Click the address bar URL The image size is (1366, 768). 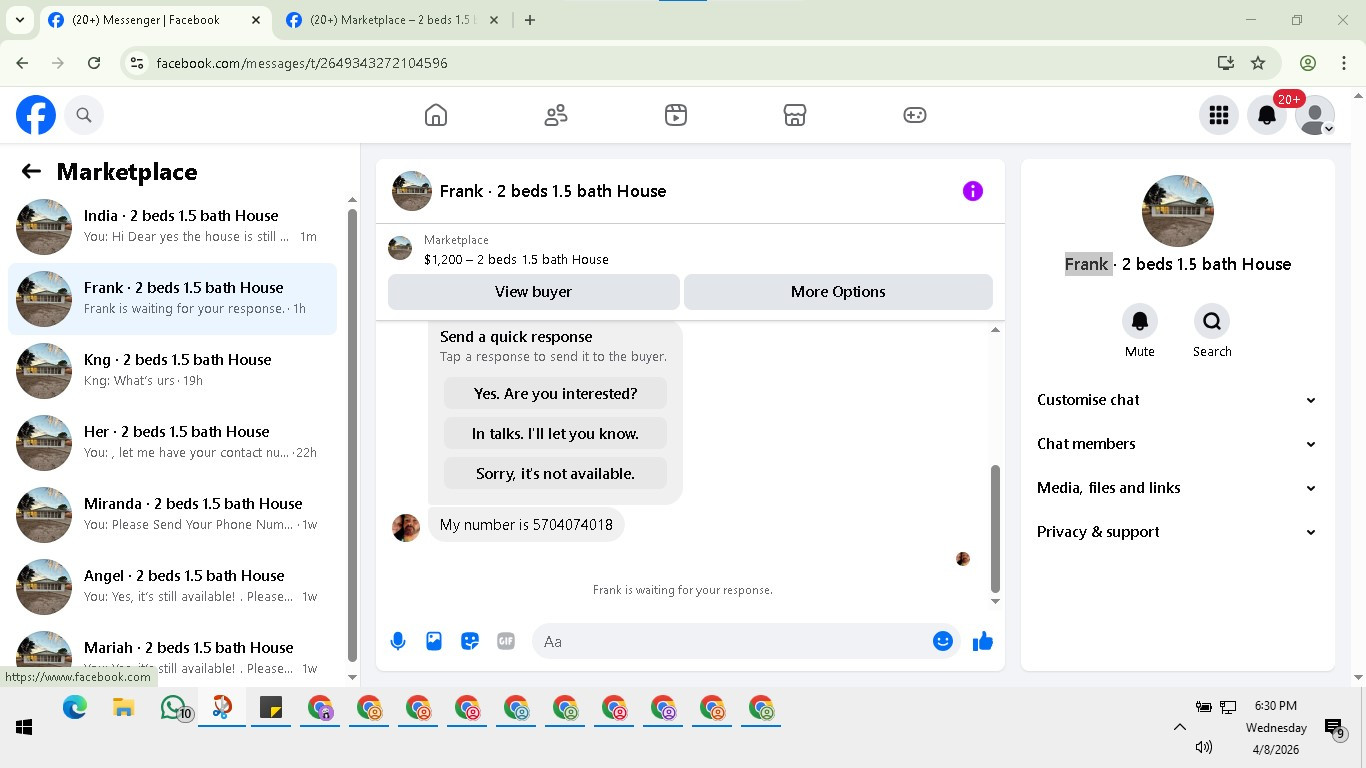point(302,63)
